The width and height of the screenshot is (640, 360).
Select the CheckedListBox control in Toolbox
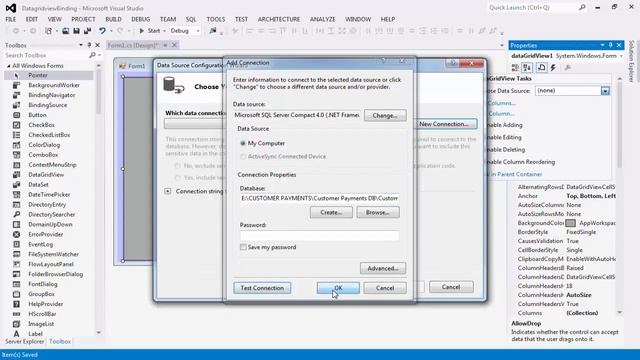(x=49, y=135)
